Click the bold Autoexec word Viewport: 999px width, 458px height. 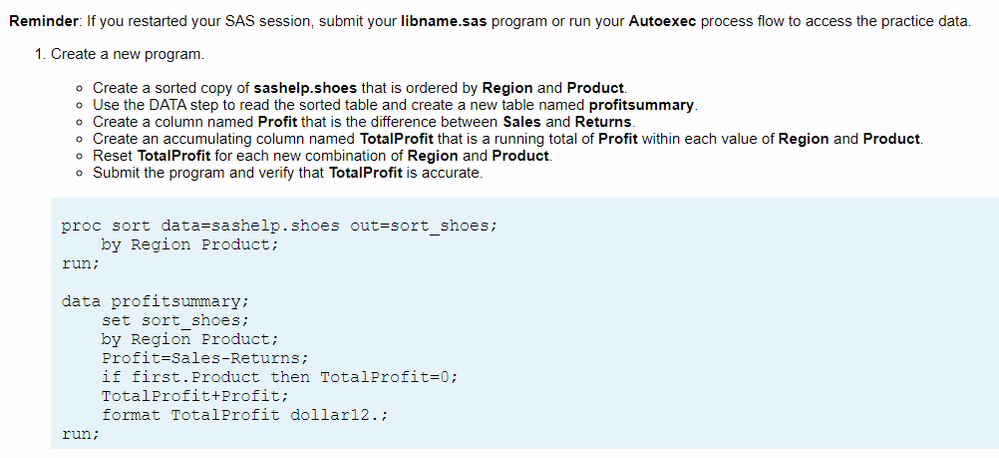(x=662, y=22)
